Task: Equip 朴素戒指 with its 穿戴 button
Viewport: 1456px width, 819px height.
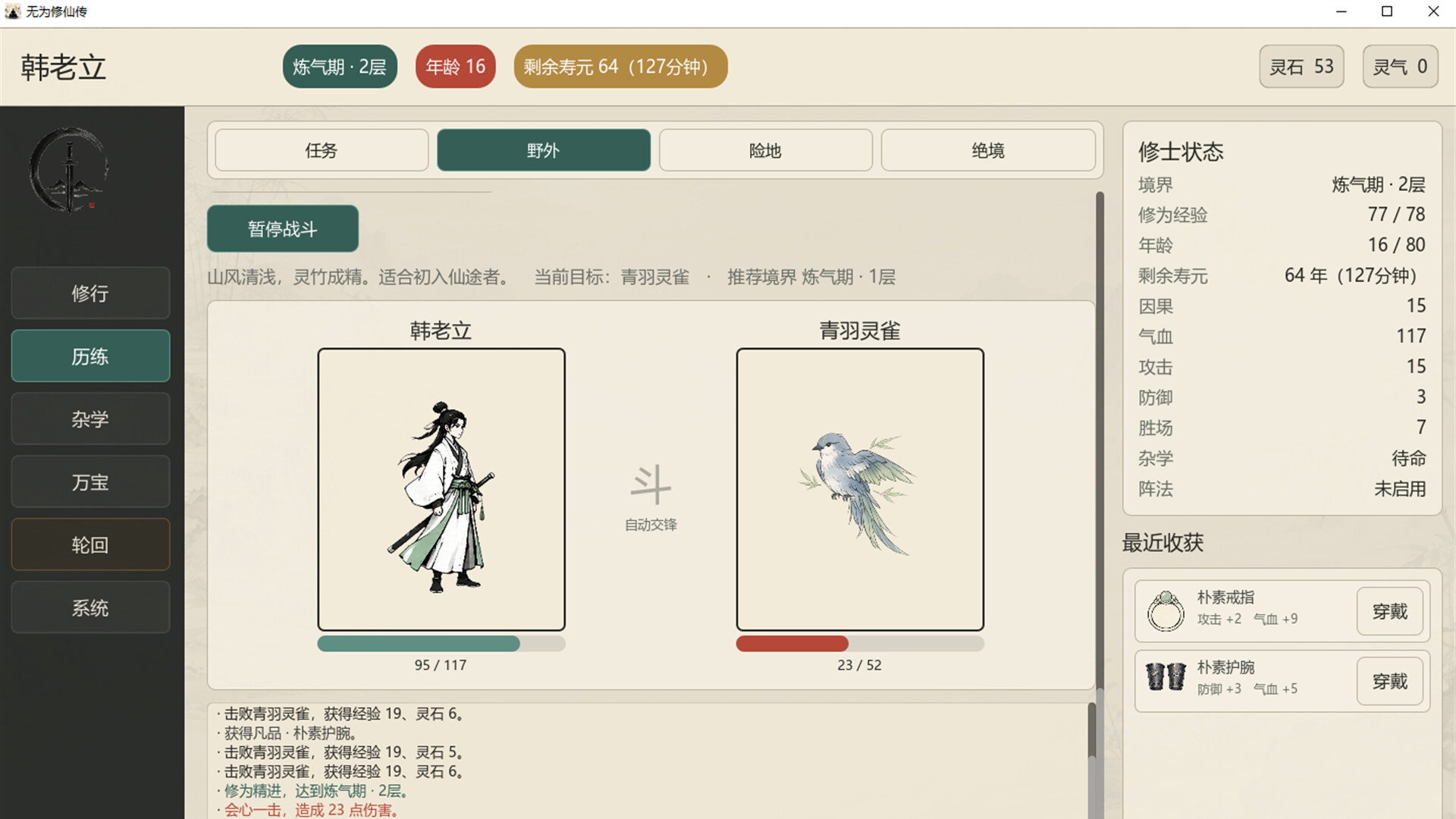Action: pyautogui.click(x=1389, y=611)
